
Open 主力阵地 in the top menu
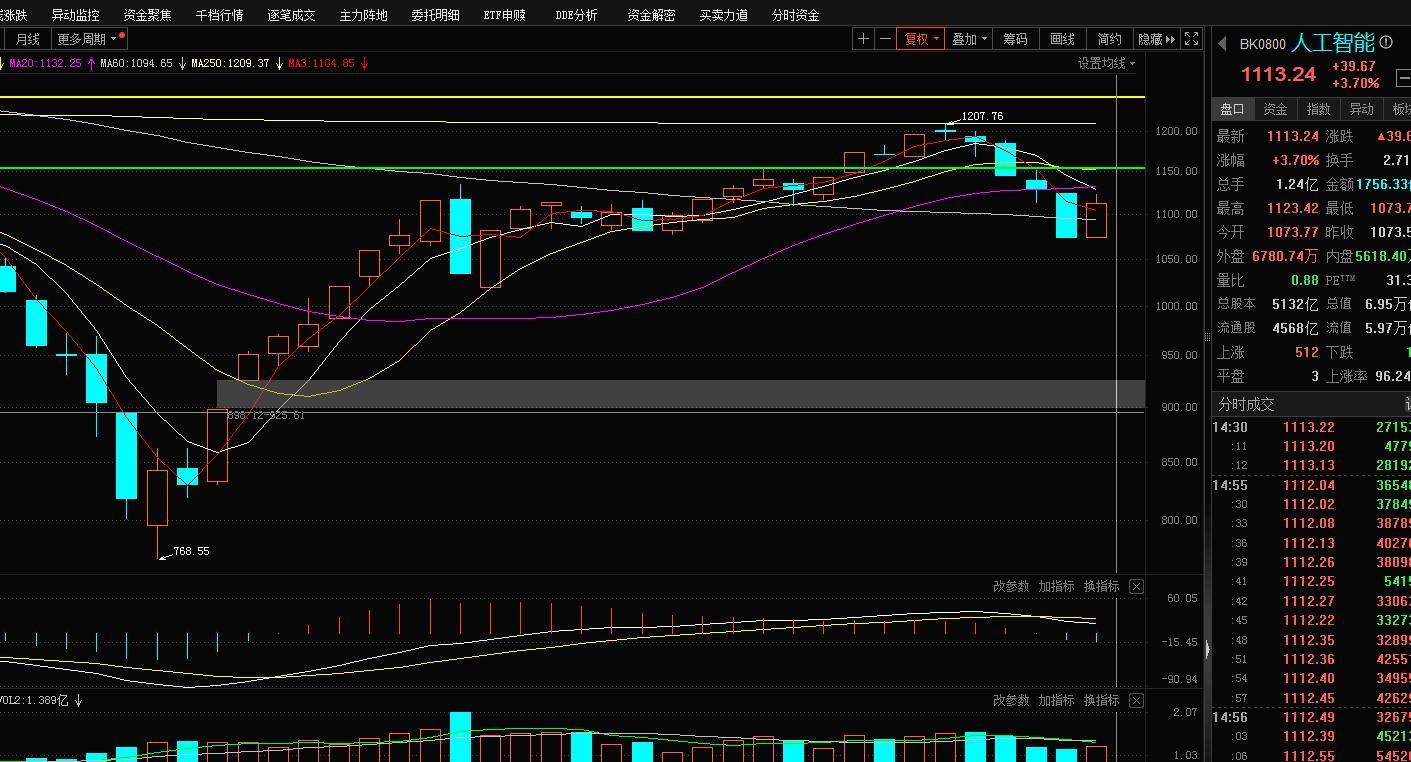click(363, 15)
